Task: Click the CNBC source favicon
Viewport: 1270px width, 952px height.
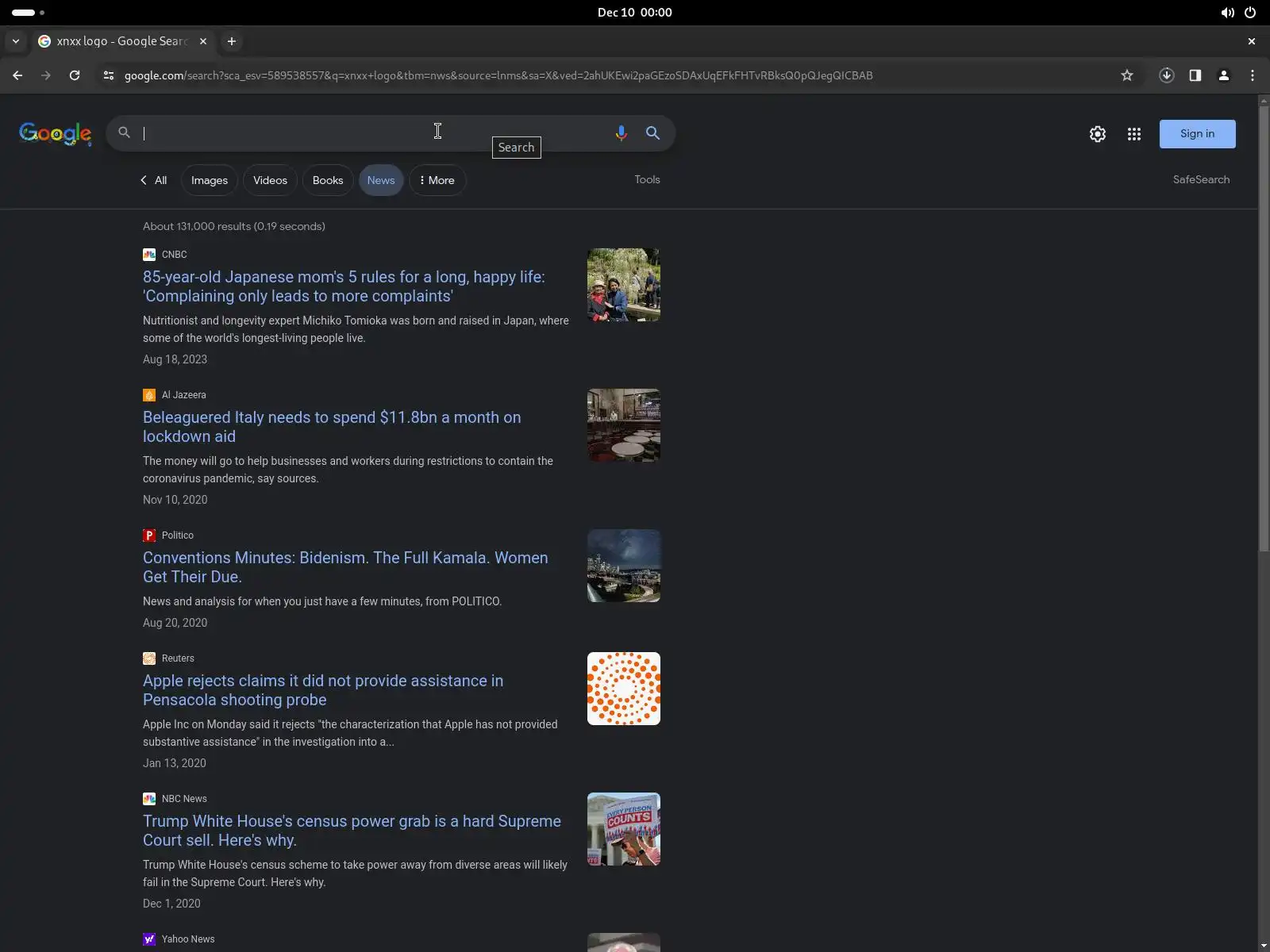Action: click(x=149, y=255)
